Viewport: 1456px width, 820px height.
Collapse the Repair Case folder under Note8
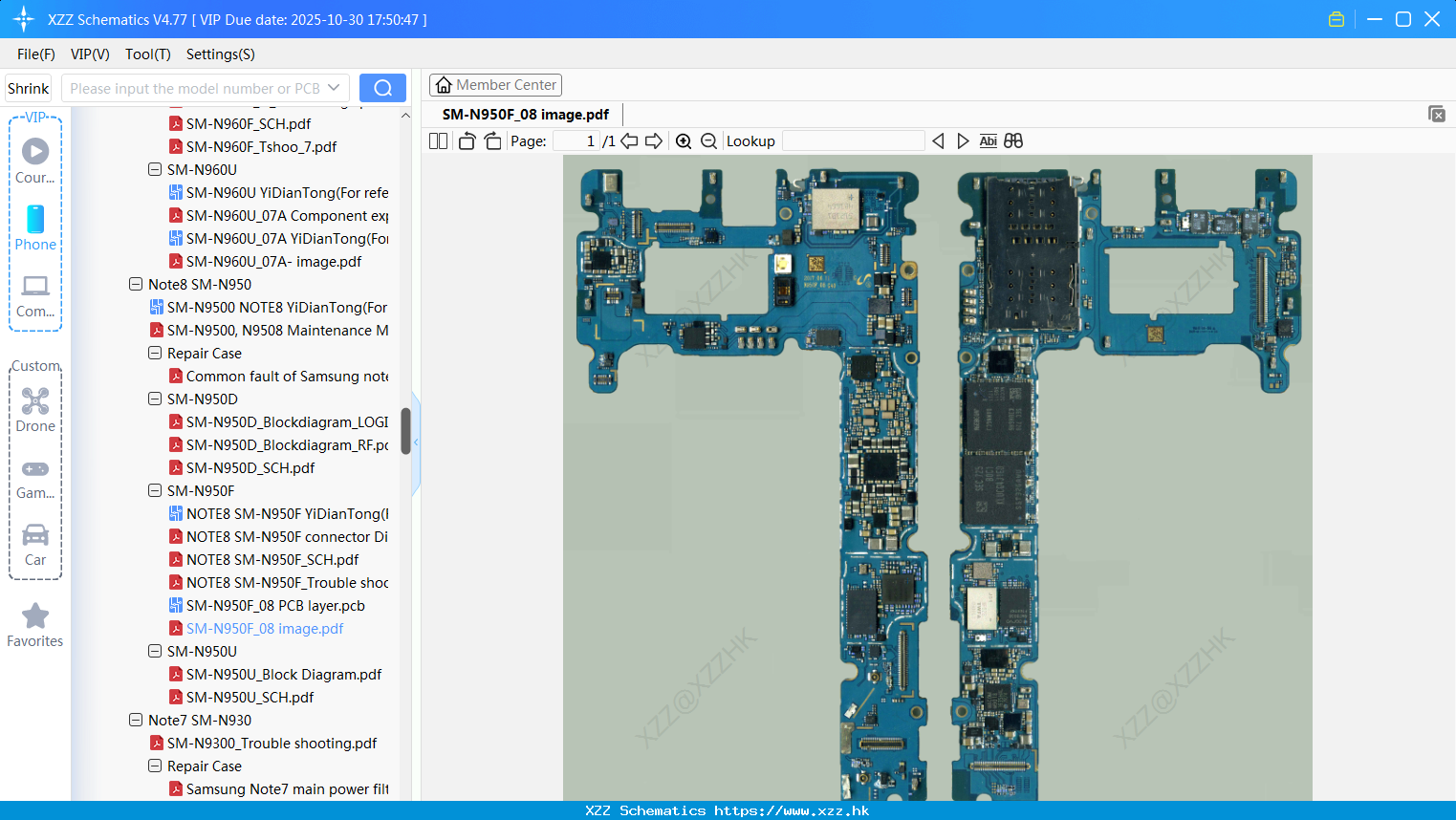(x=155, y=353)
